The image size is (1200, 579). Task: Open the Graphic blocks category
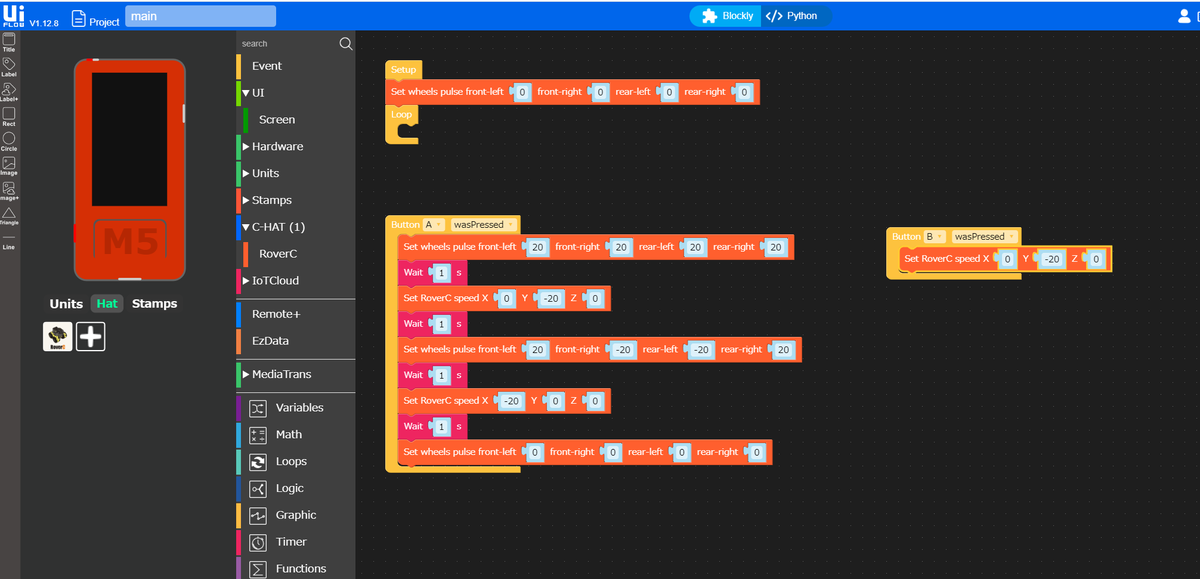[295, 515]
